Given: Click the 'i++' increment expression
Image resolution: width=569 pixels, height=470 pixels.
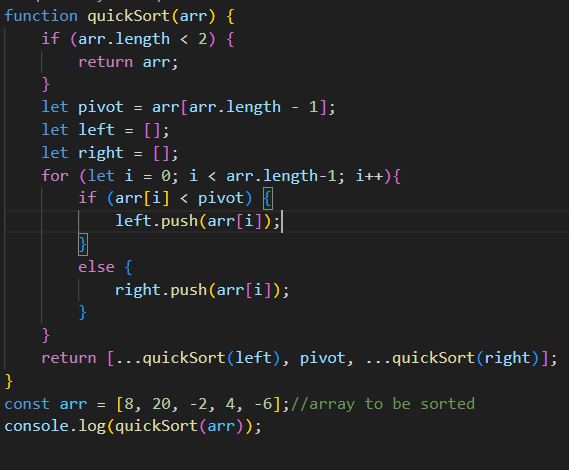Looking at the screenshot, I should pos(369,176).
